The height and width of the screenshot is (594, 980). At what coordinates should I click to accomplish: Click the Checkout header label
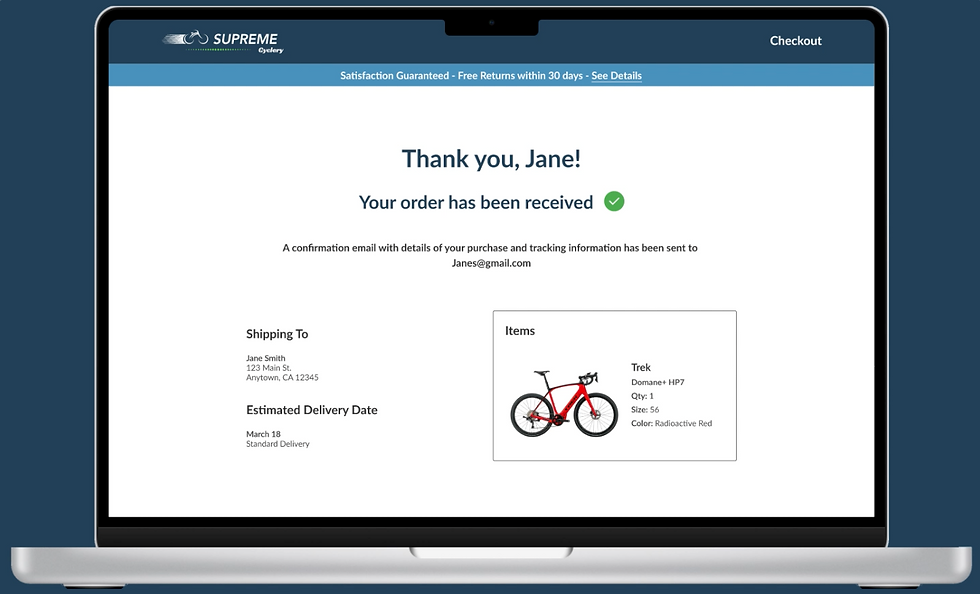point(796,41)
